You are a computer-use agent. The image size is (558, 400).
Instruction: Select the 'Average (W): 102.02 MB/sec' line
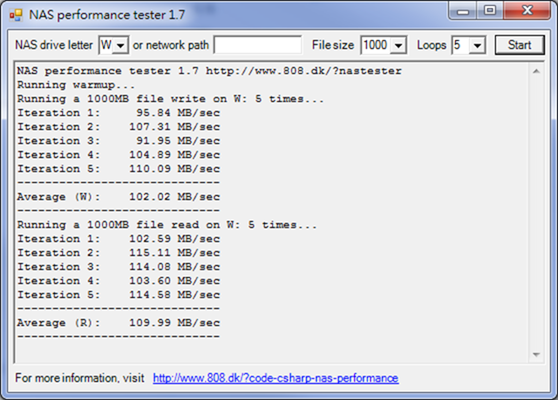coord(119,197)
